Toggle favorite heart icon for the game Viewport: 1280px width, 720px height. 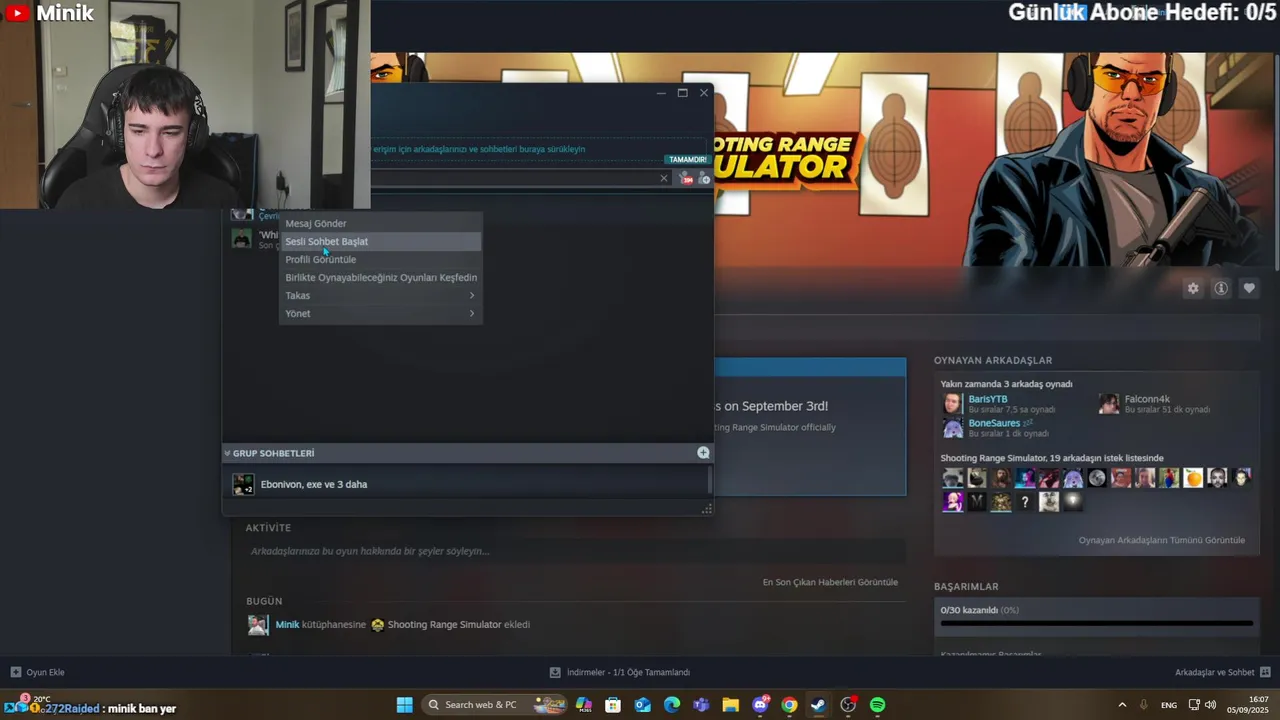[1249, 288]
